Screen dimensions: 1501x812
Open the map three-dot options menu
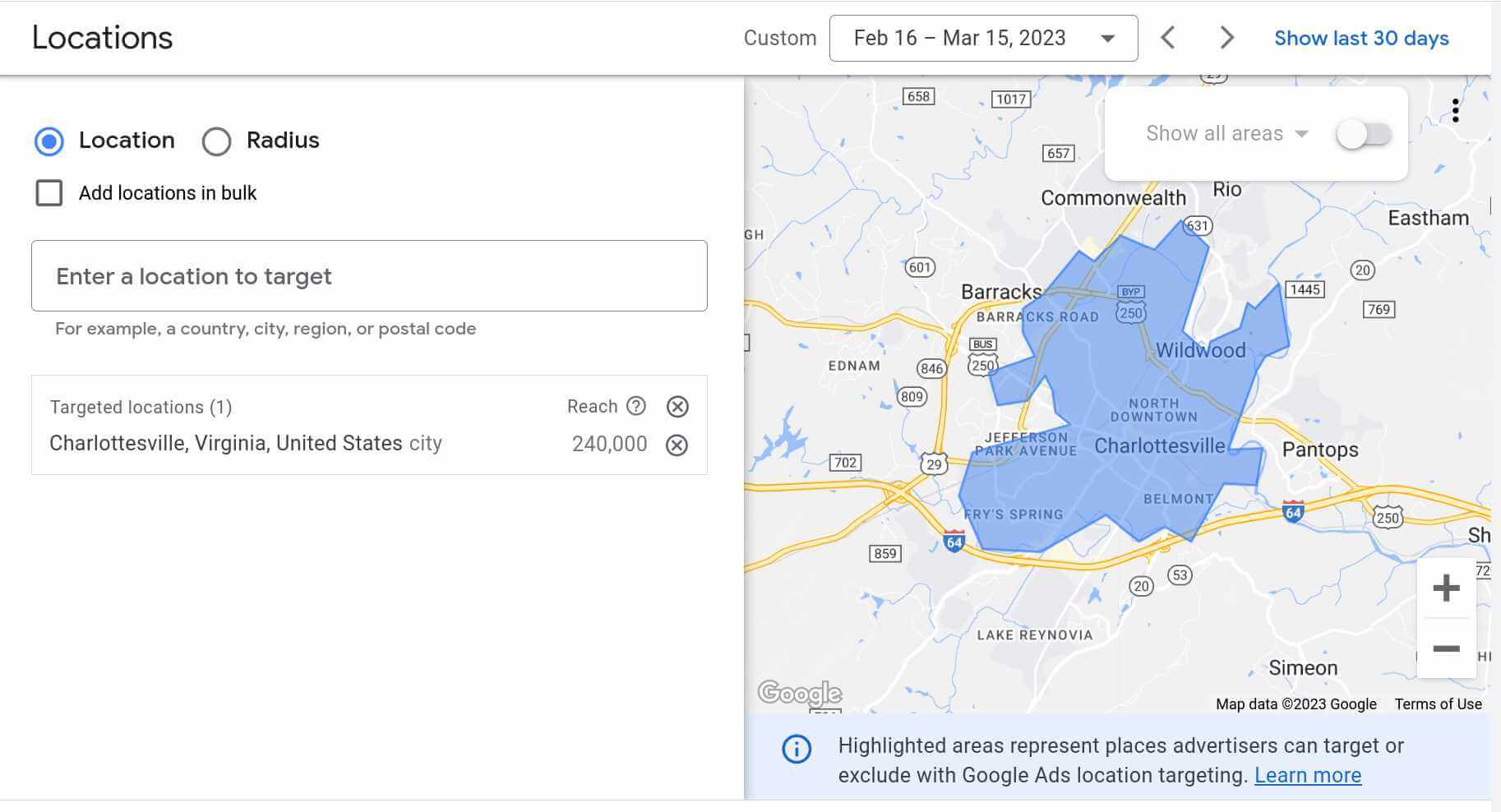point(1455,111)
